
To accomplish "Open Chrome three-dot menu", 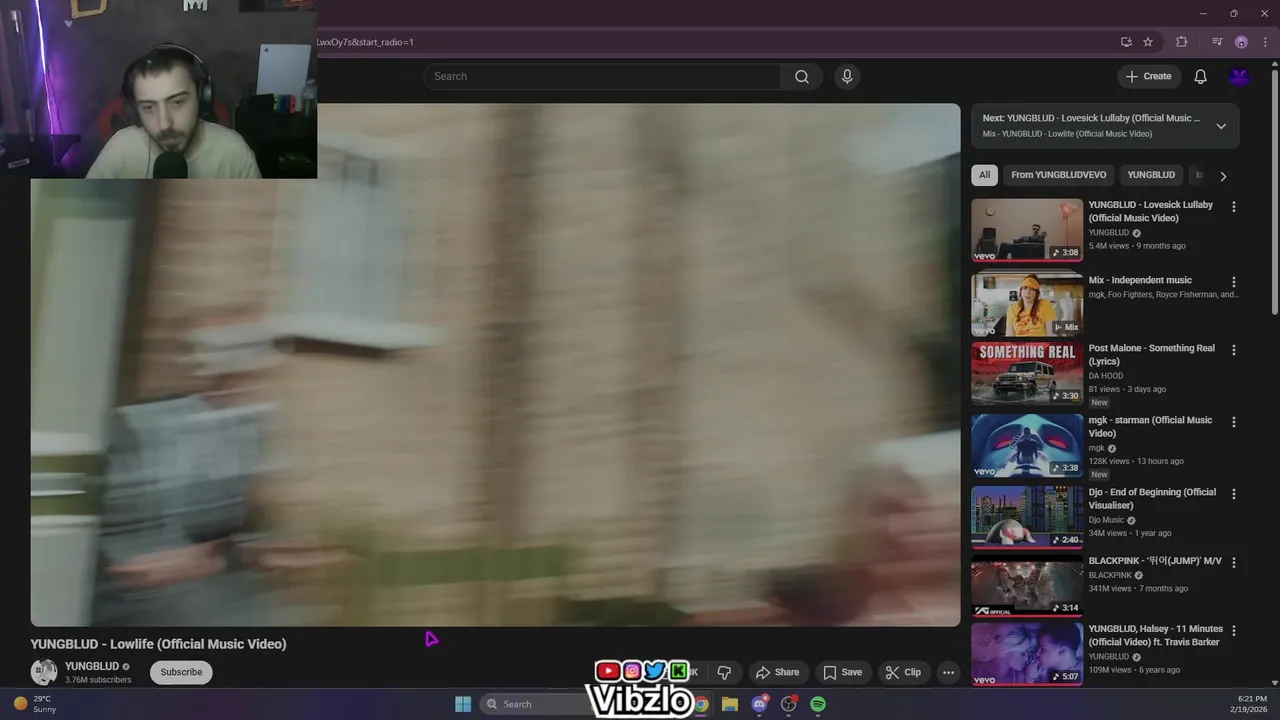I will (x=1265, y=42).
